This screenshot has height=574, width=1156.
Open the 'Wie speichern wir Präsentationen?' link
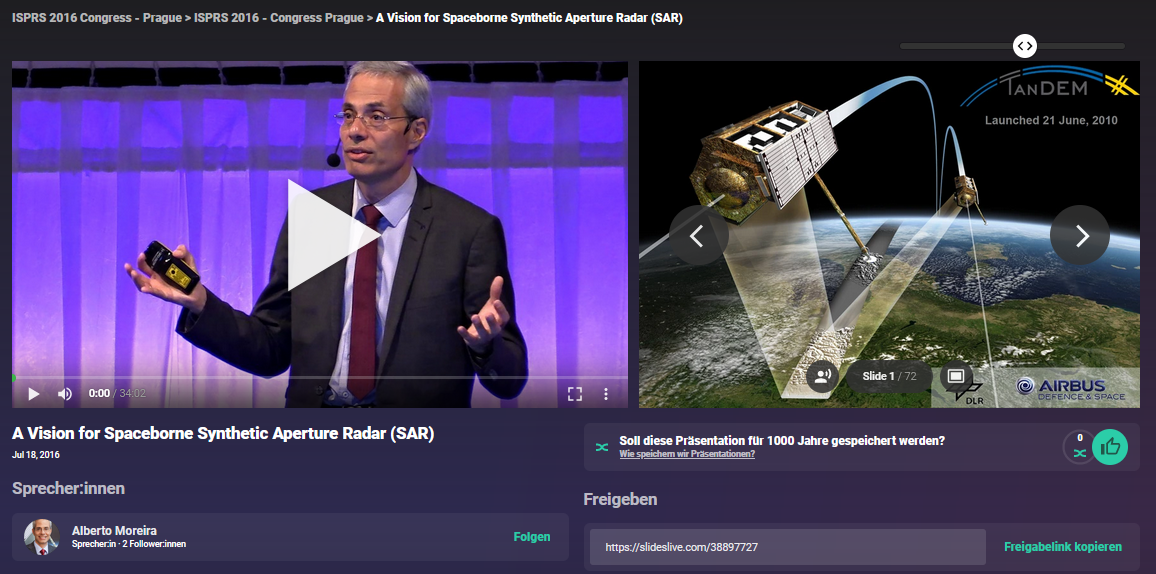[x=687, y=454]
